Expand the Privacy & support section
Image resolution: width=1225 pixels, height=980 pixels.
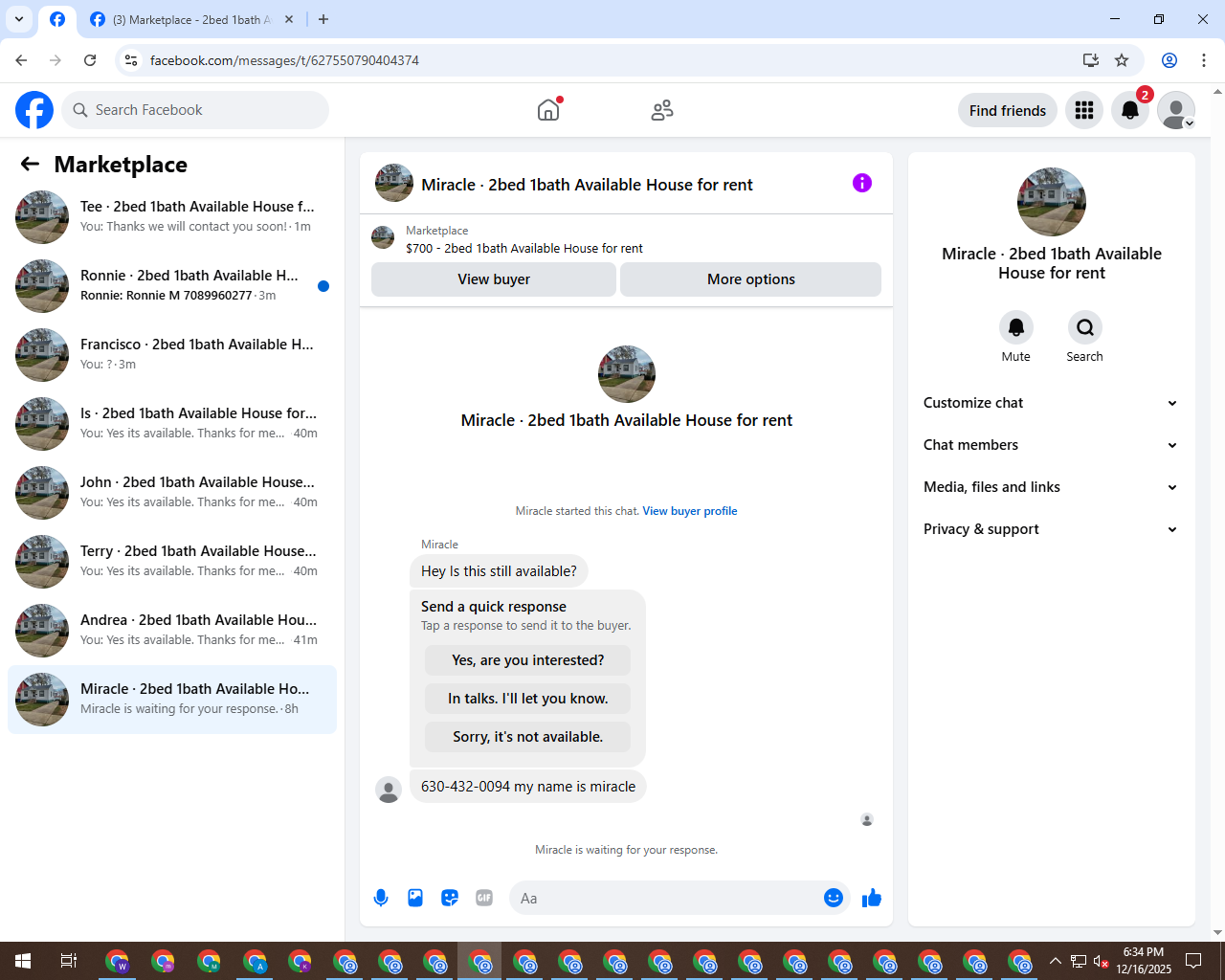click(1051, 529)
